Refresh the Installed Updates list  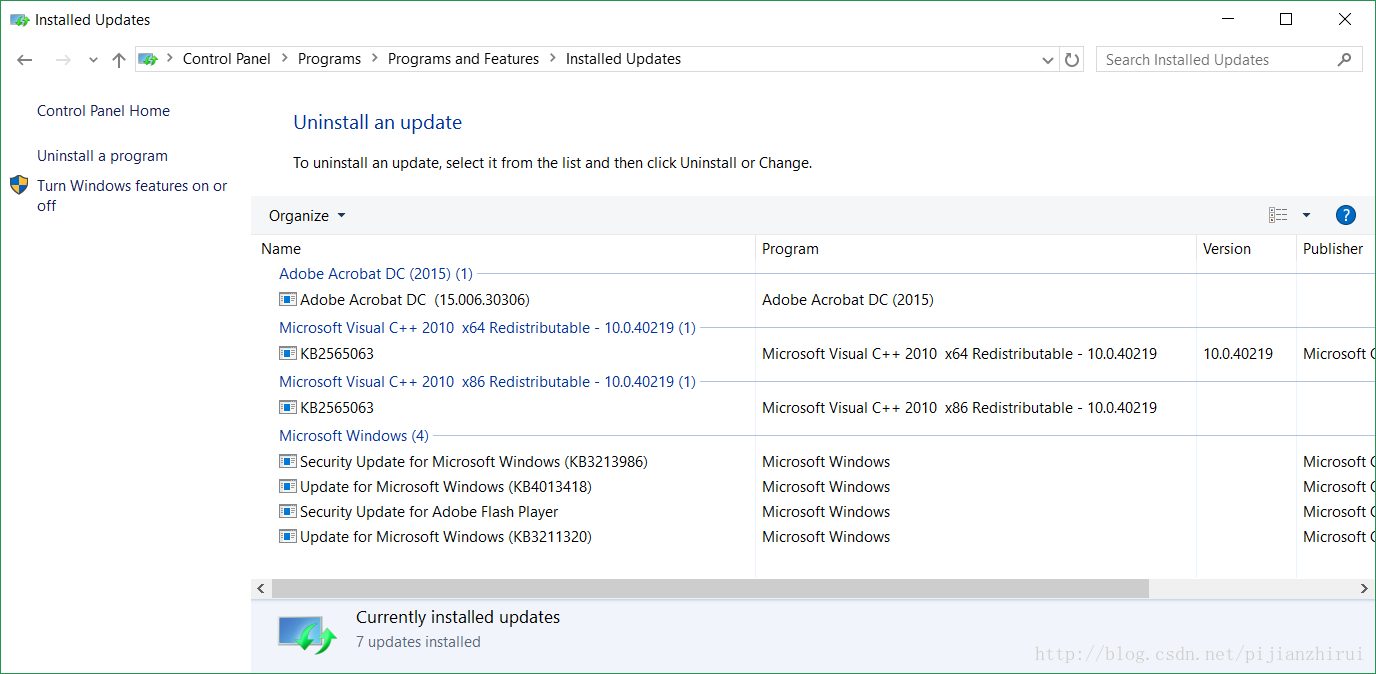[x=1072, y=60]
